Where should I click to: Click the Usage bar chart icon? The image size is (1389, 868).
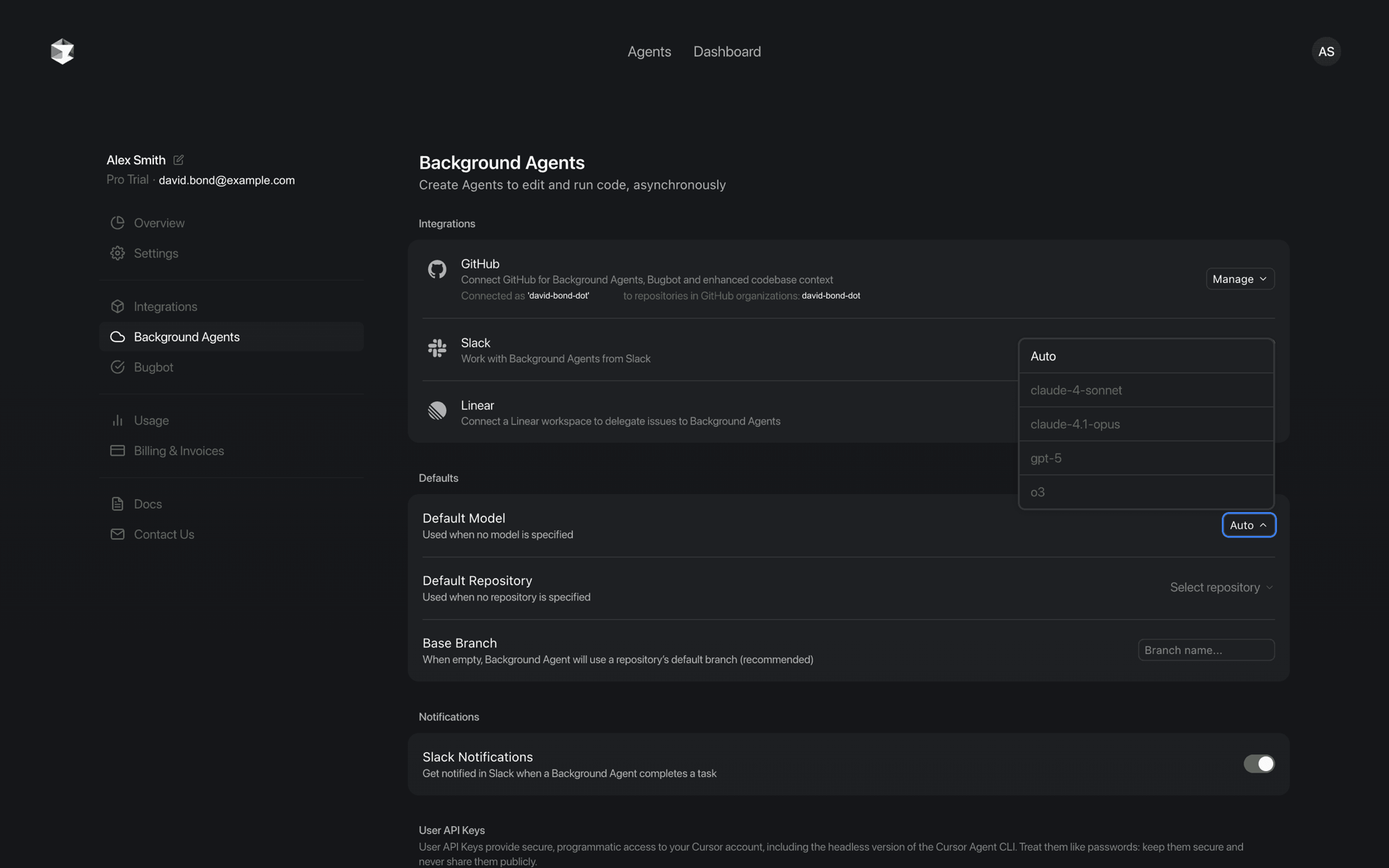click(x=117, y=420)
